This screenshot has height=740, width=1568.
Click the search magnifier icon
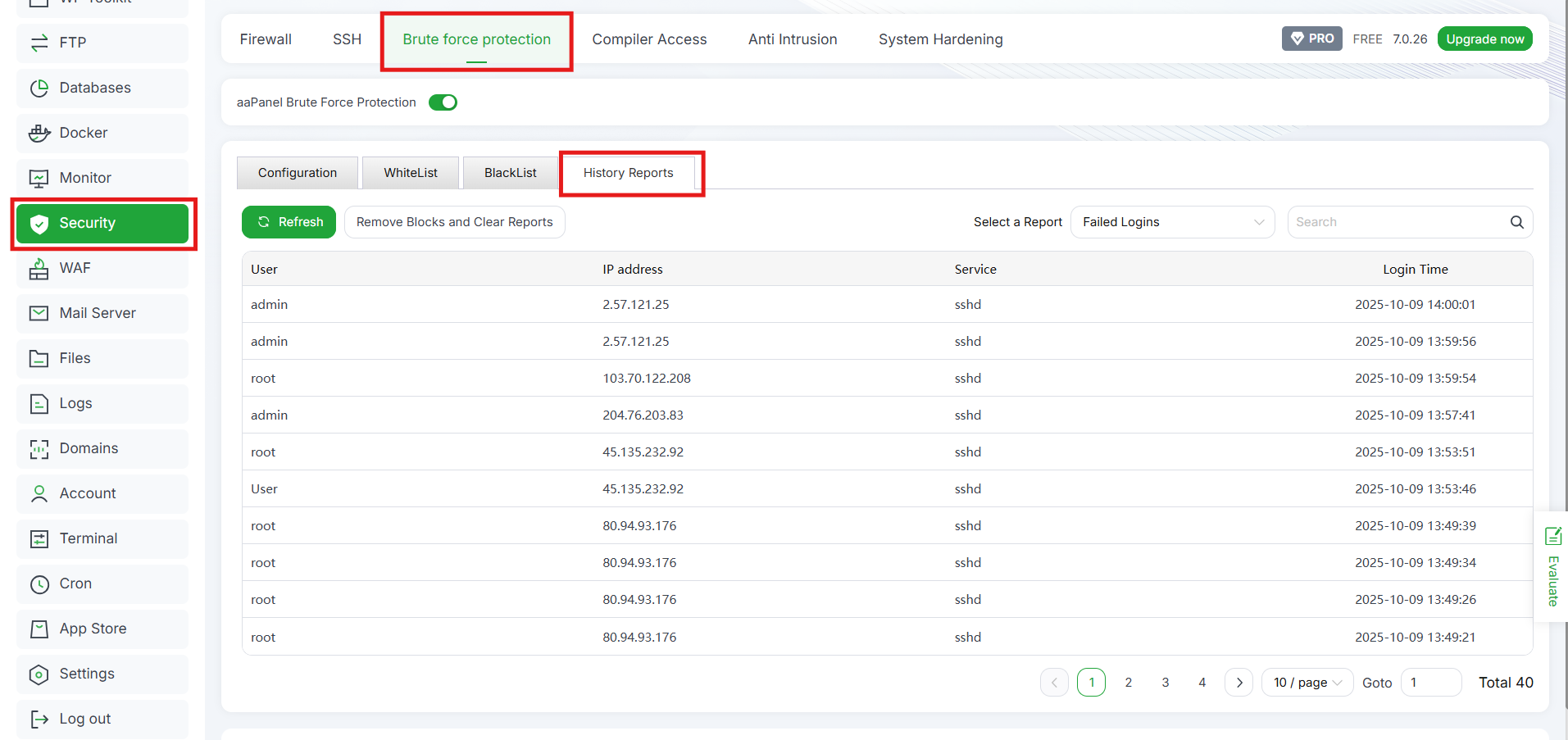click(x=1516, y=222)
